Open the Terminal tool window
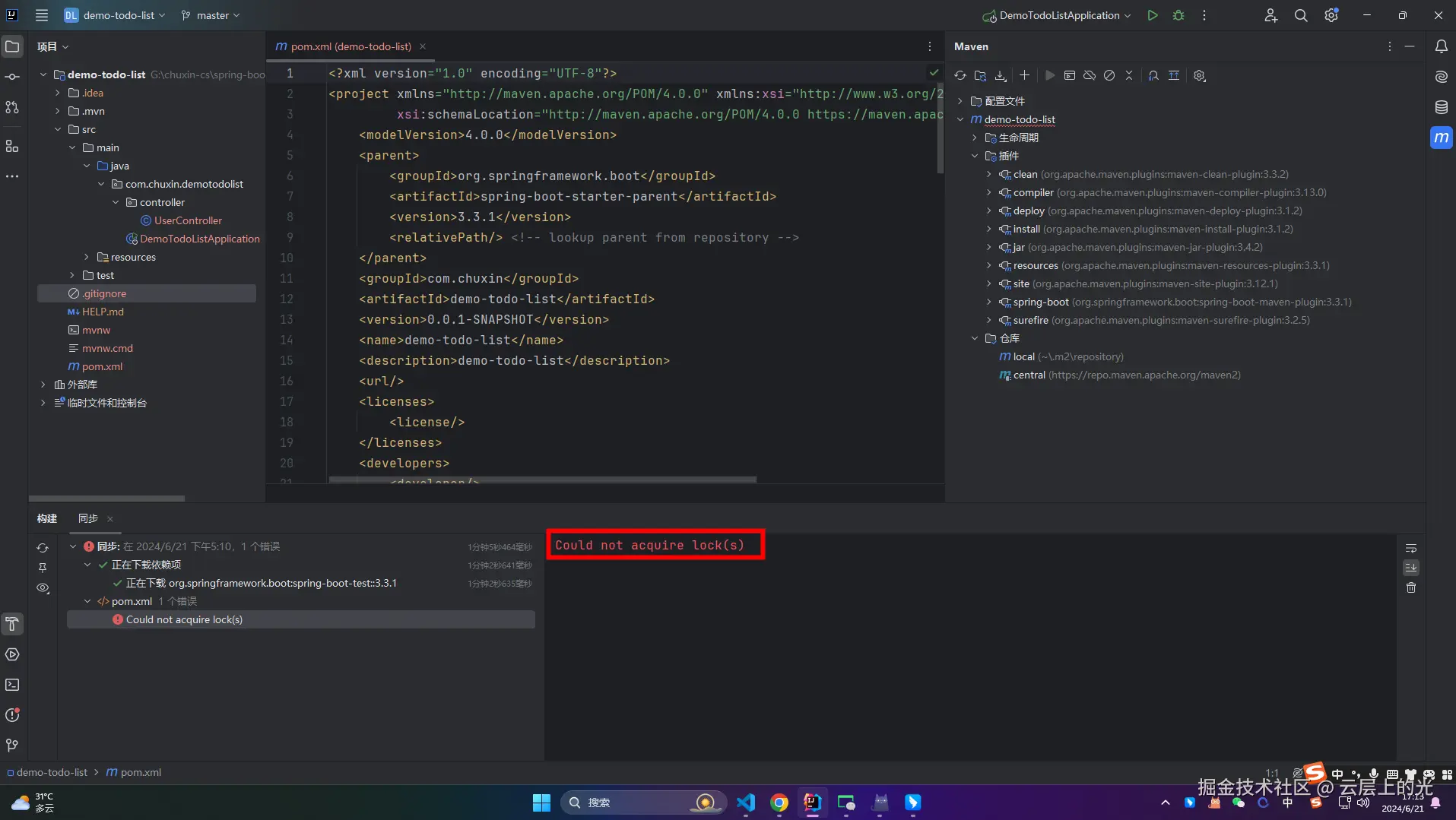Viewport: 1456px width, 820px height. click(12, 685)
